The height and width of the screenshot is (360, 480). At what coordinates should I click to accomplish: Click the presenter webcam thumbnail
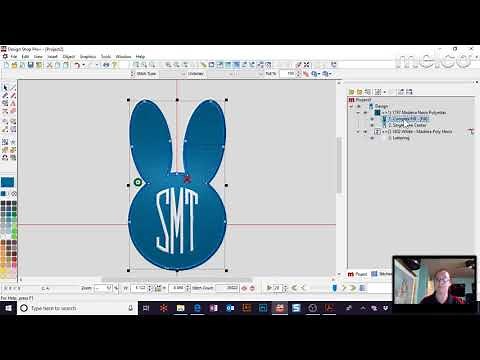click(434, 280)
